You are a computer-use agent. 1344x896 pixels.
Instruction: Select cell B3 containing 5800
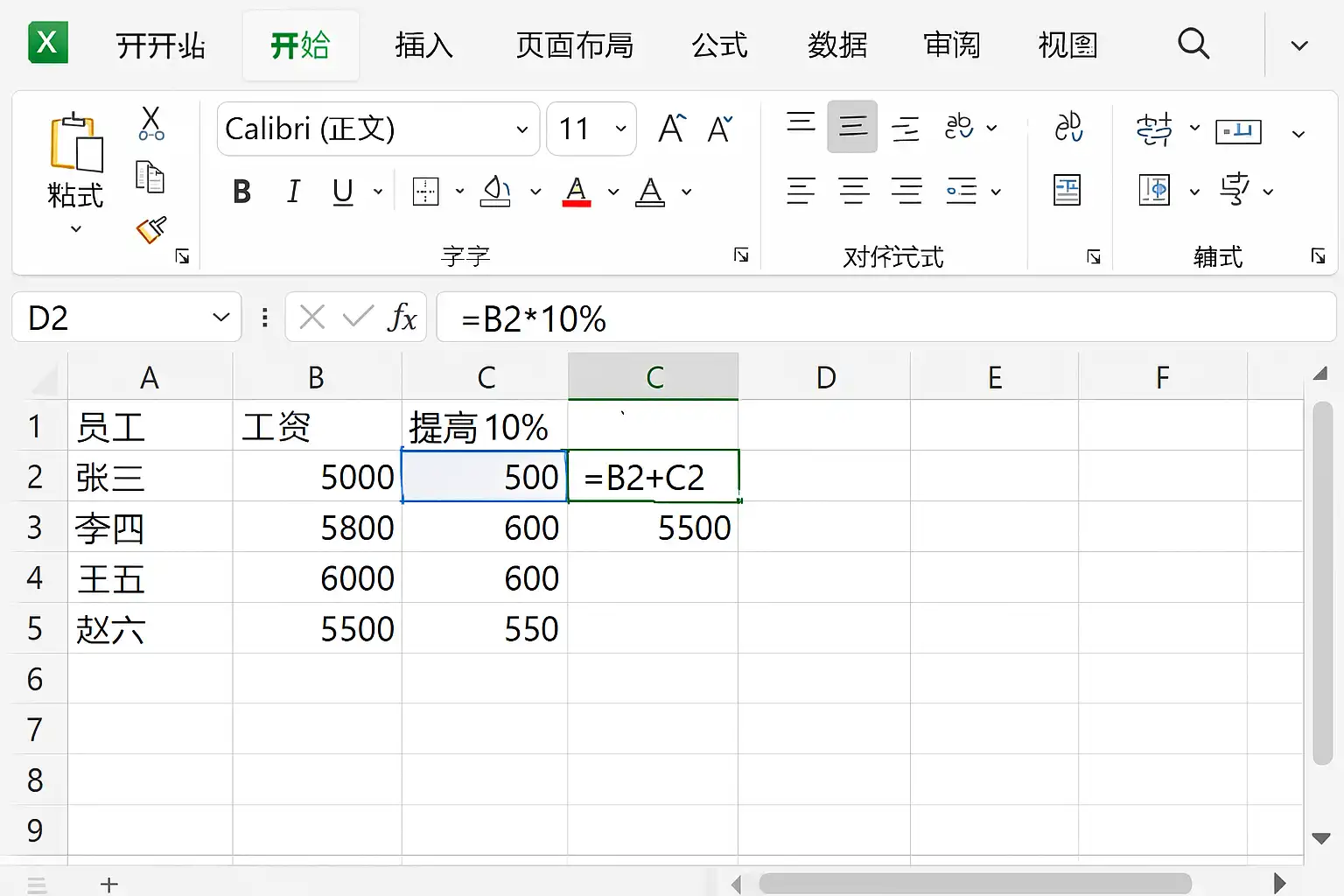317,528
